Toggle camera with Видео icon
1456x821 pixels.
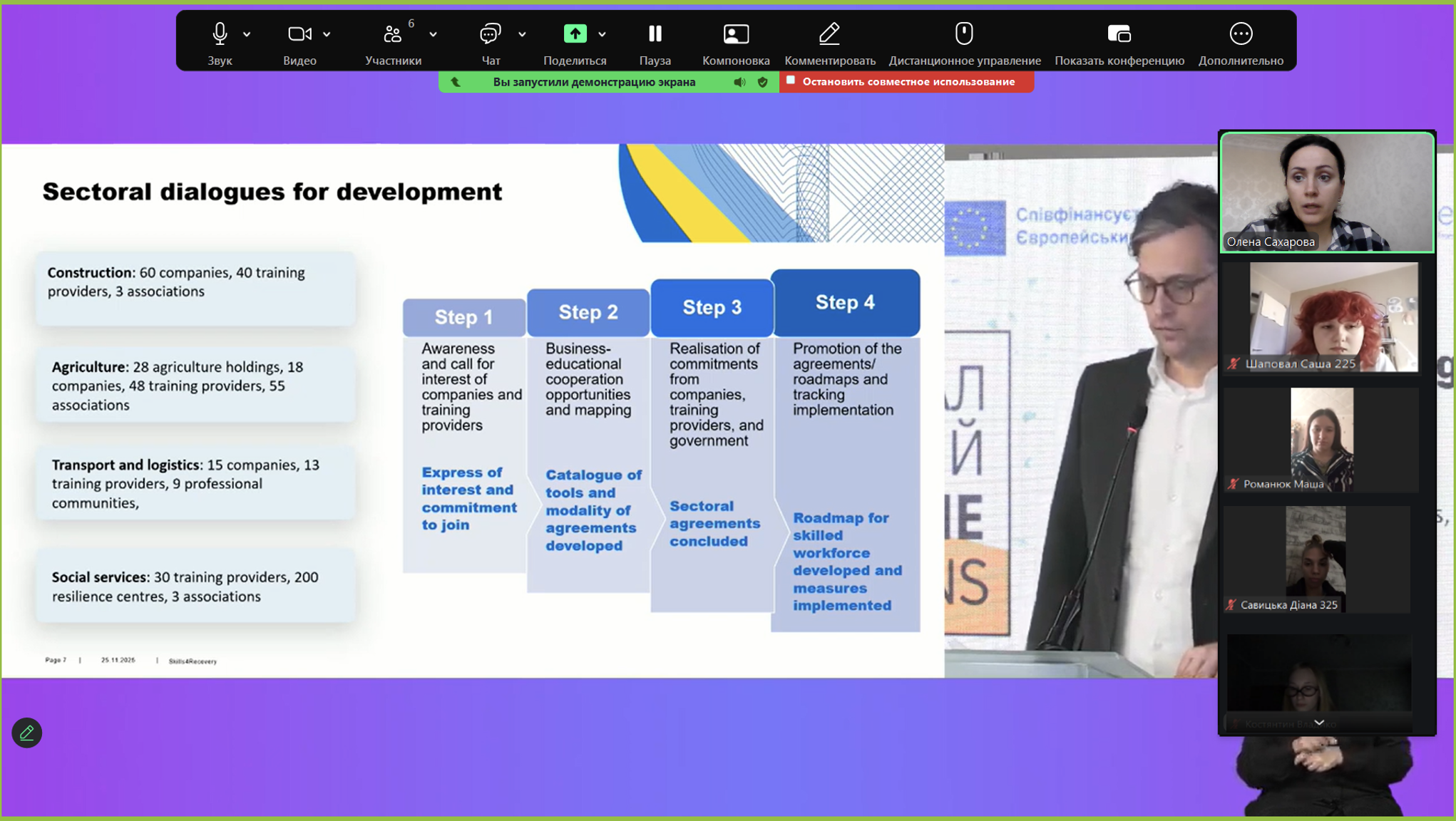299,34
